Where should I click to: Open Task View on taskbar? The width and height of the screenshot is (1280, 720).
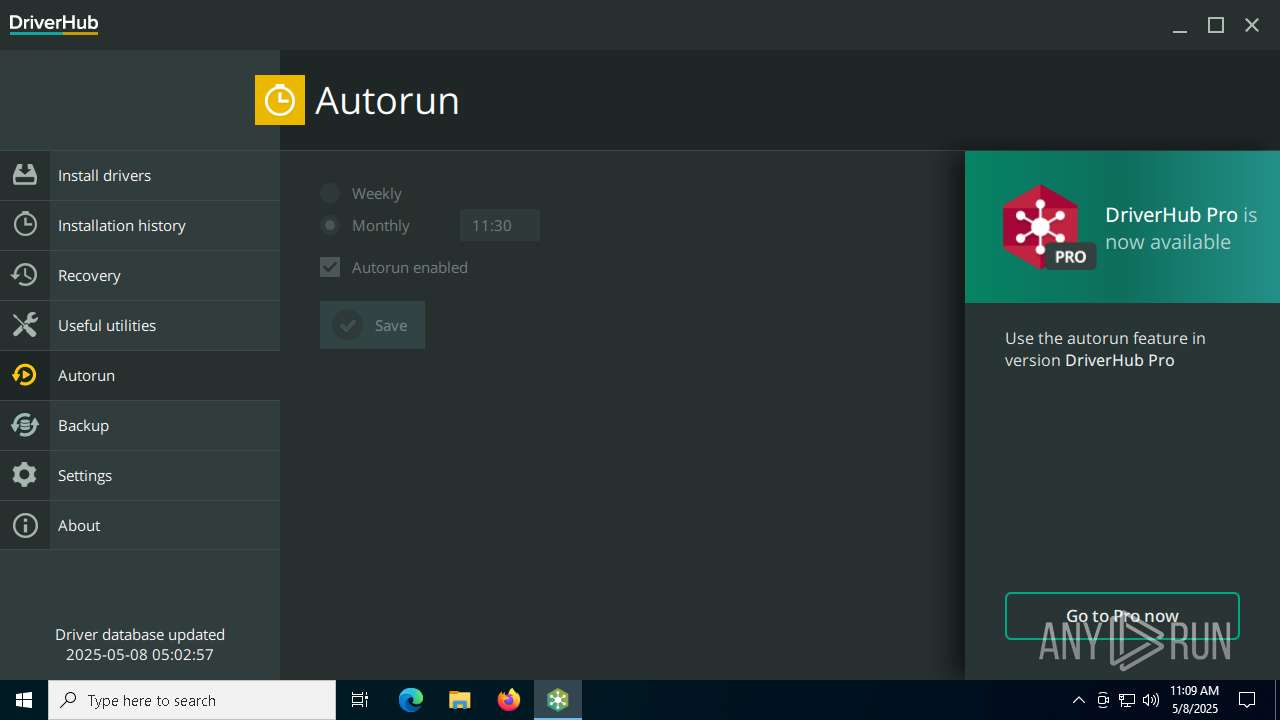click(x=360, y=700)
